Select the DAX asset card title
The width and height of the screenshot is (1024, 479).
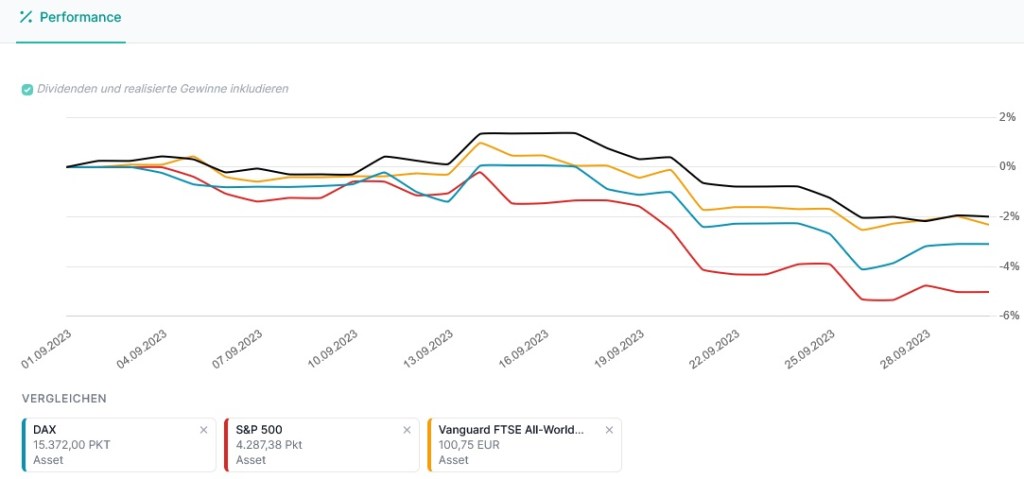(46, 430)
